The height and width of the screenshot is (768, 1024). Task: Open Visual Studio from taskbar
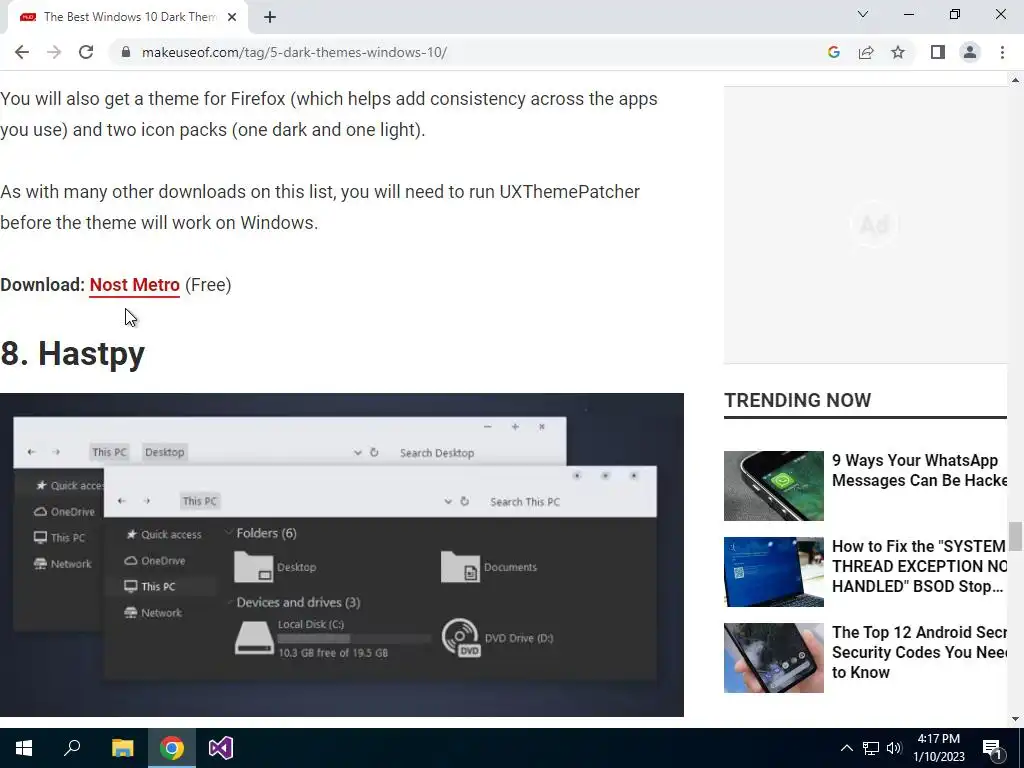point(221,748)
